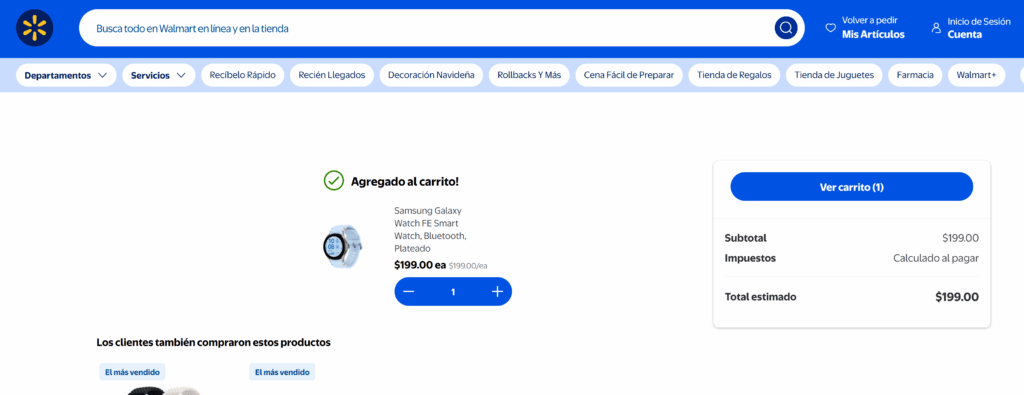Expand the Servicios dropdown
This screenshot has height=395, width=1024.
coord(159,75)
